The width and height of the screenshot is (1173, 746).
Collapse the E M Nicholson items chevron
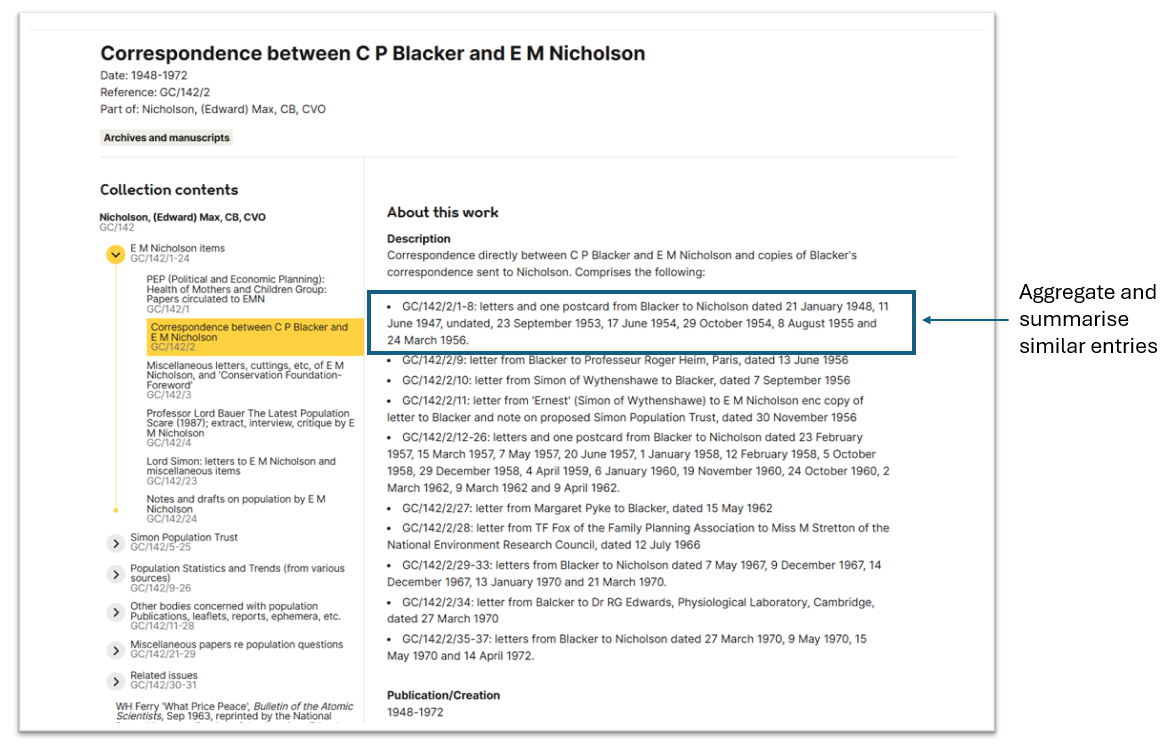tap(116, 255)
